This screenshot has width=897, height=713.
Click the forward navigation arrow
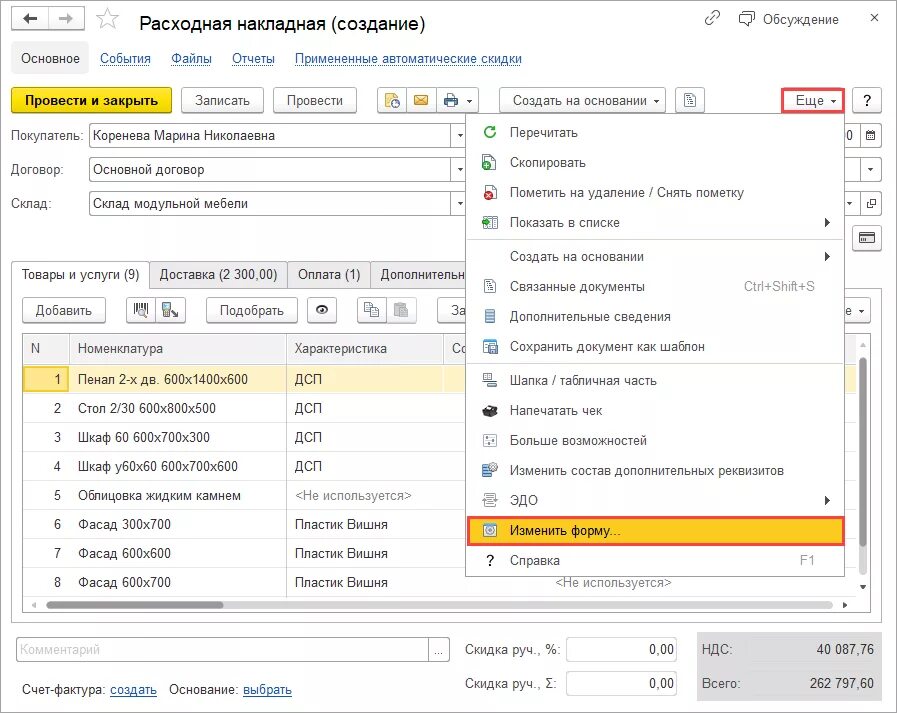click(x=66, y=19)
